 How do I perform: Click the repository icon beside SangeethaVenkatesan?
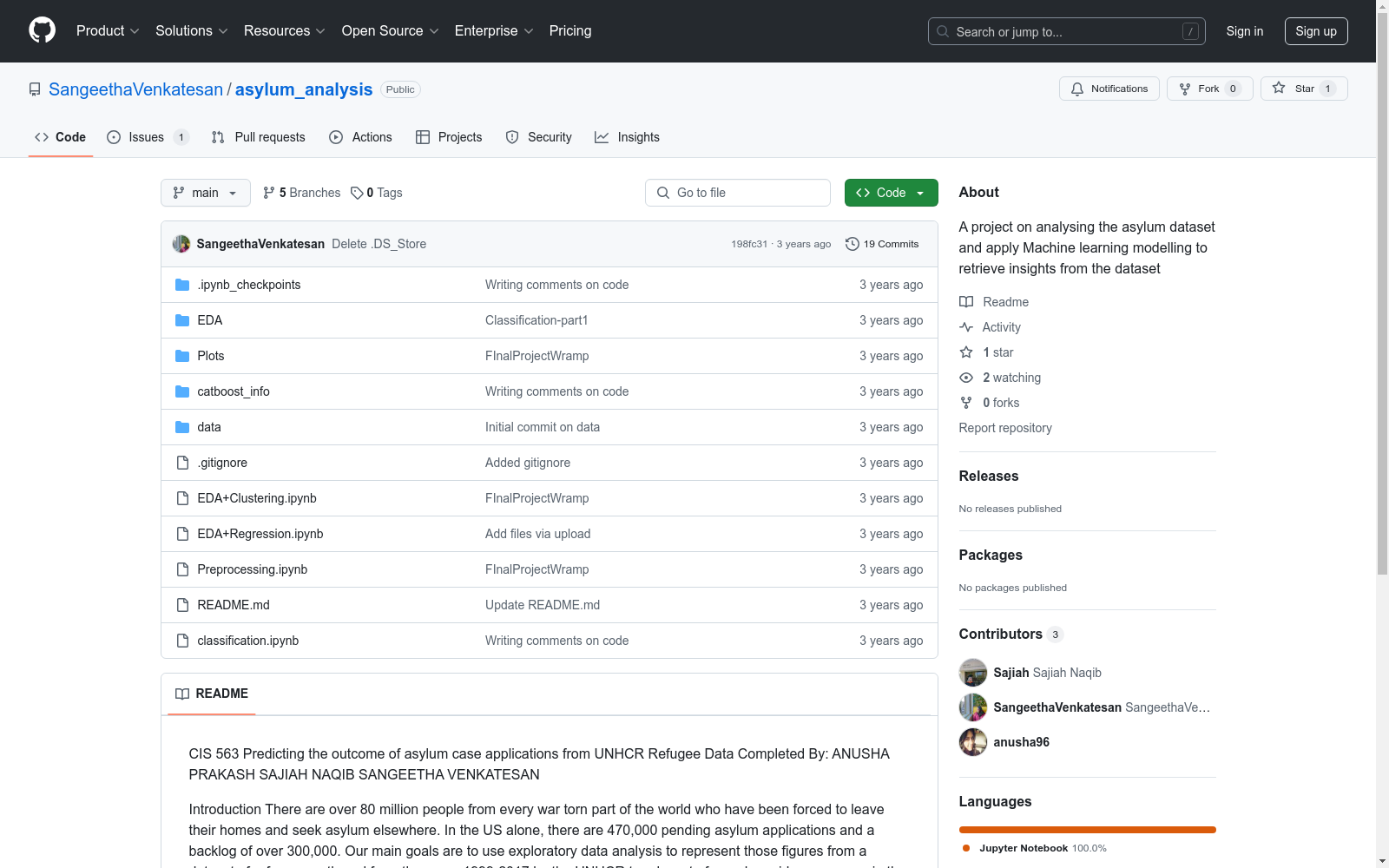pyautogui.click(x=35, y=89)
